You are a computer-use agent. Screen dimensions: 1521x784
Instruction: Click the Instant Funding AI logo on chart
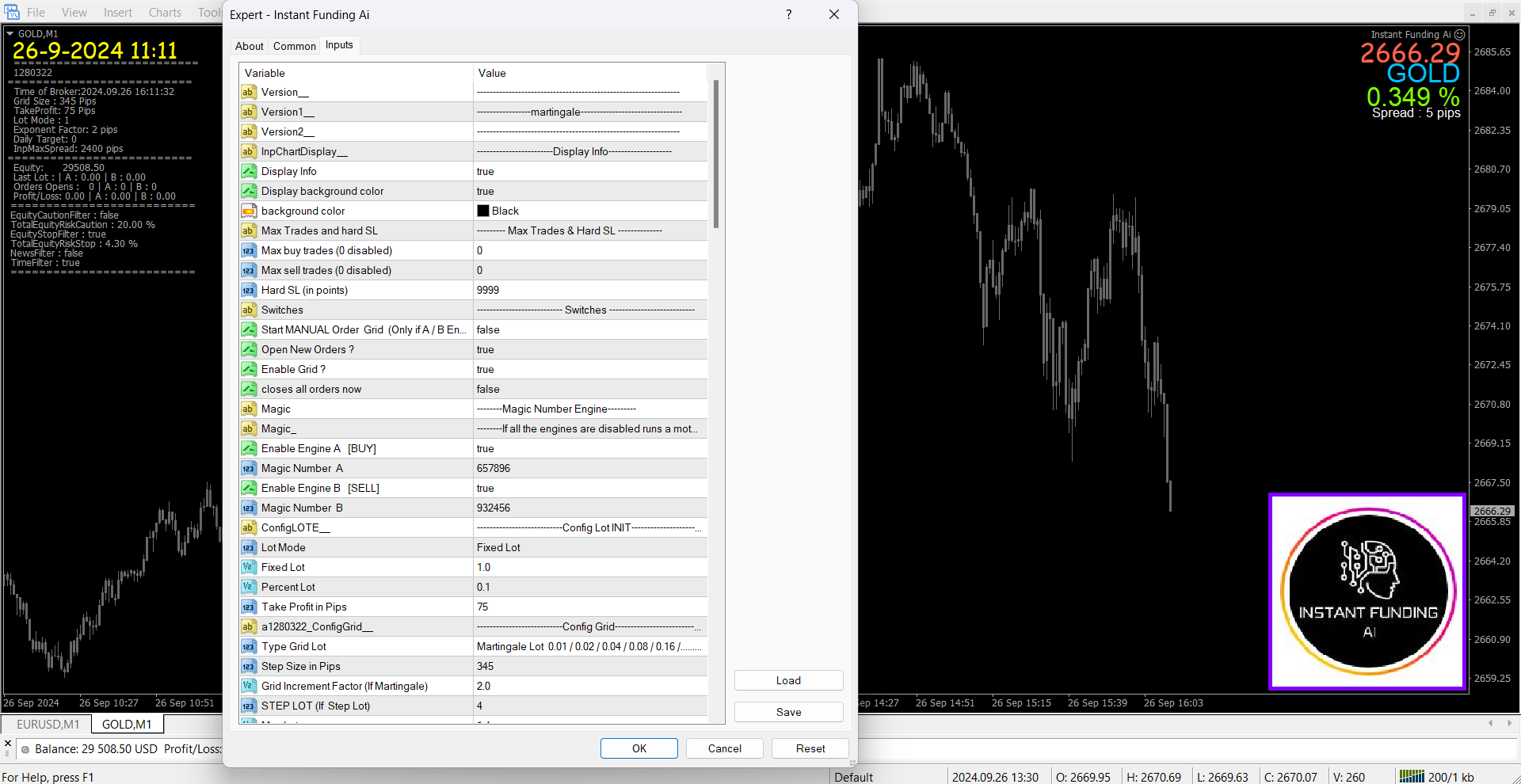coord(1367,592)
